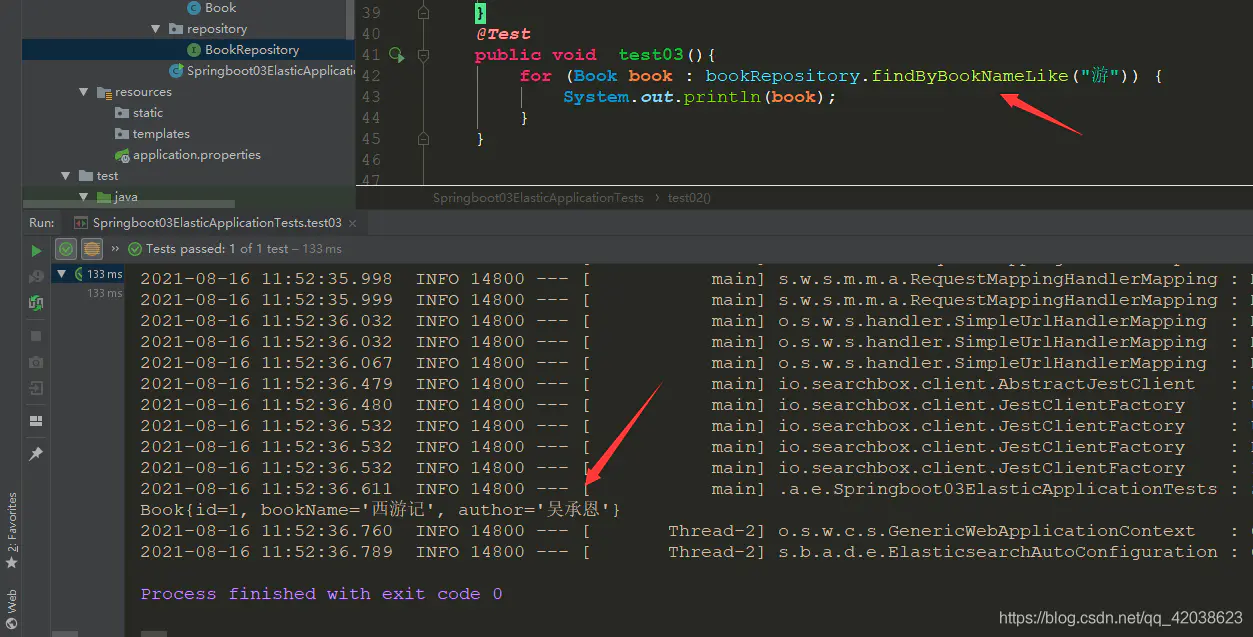Select the Springboot03ElasticApplicationTests.test03 run tab
The height and width of the screenshot is (637, 1253).
point(217,223)
